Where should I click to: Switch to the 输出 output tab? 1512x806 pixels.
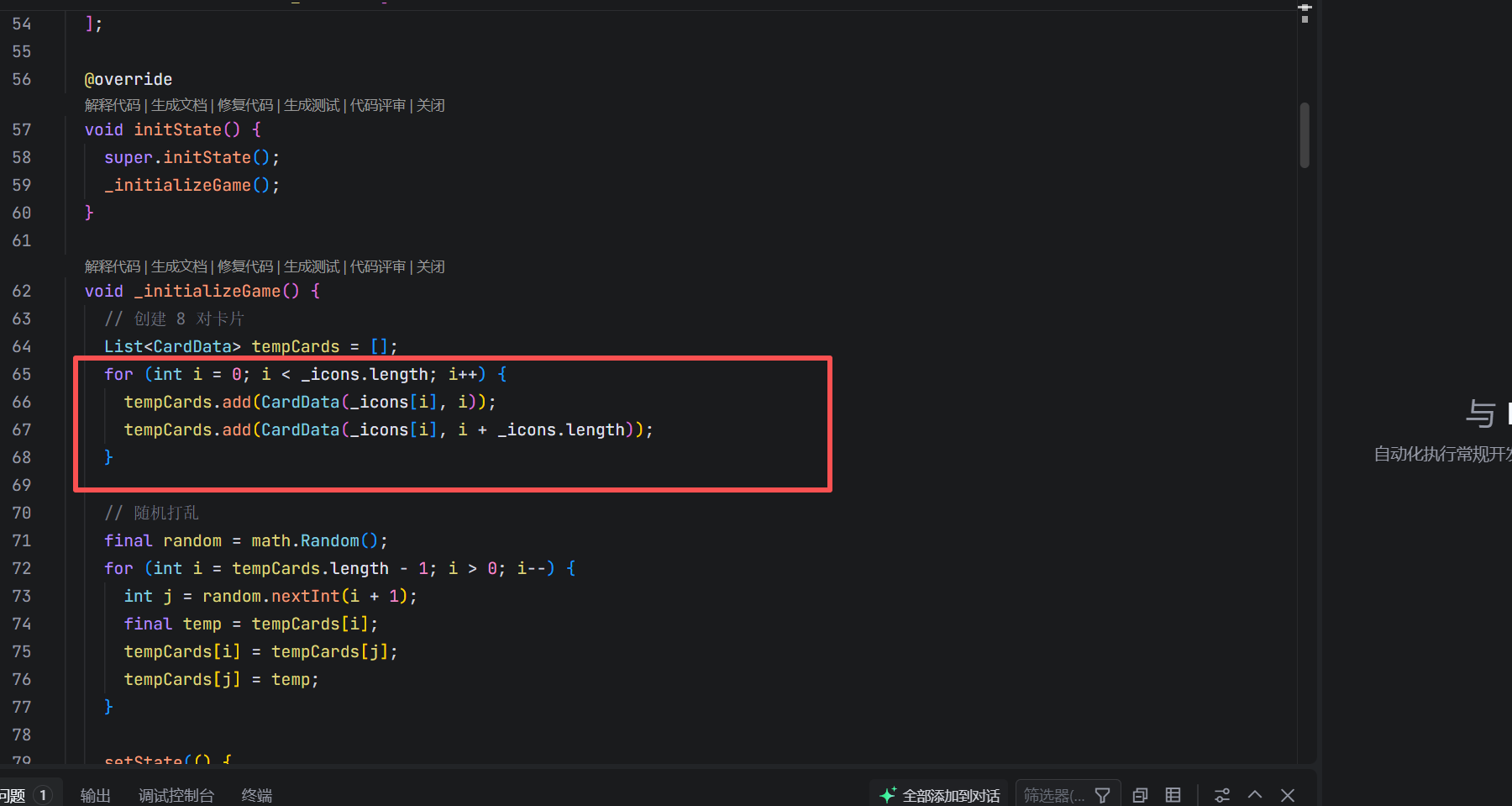click(x=95, y=795)
